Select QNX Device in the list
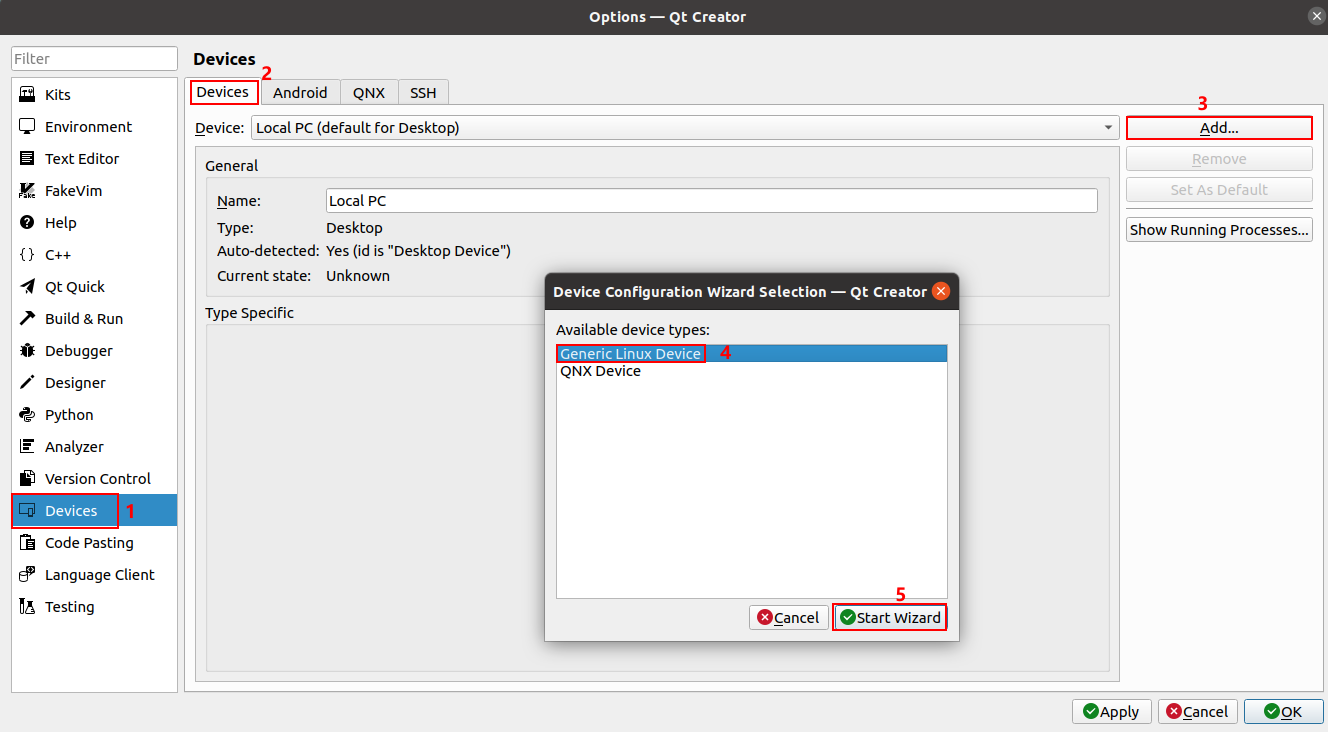The image size is (1328, 732). click(x=751, y=371)
